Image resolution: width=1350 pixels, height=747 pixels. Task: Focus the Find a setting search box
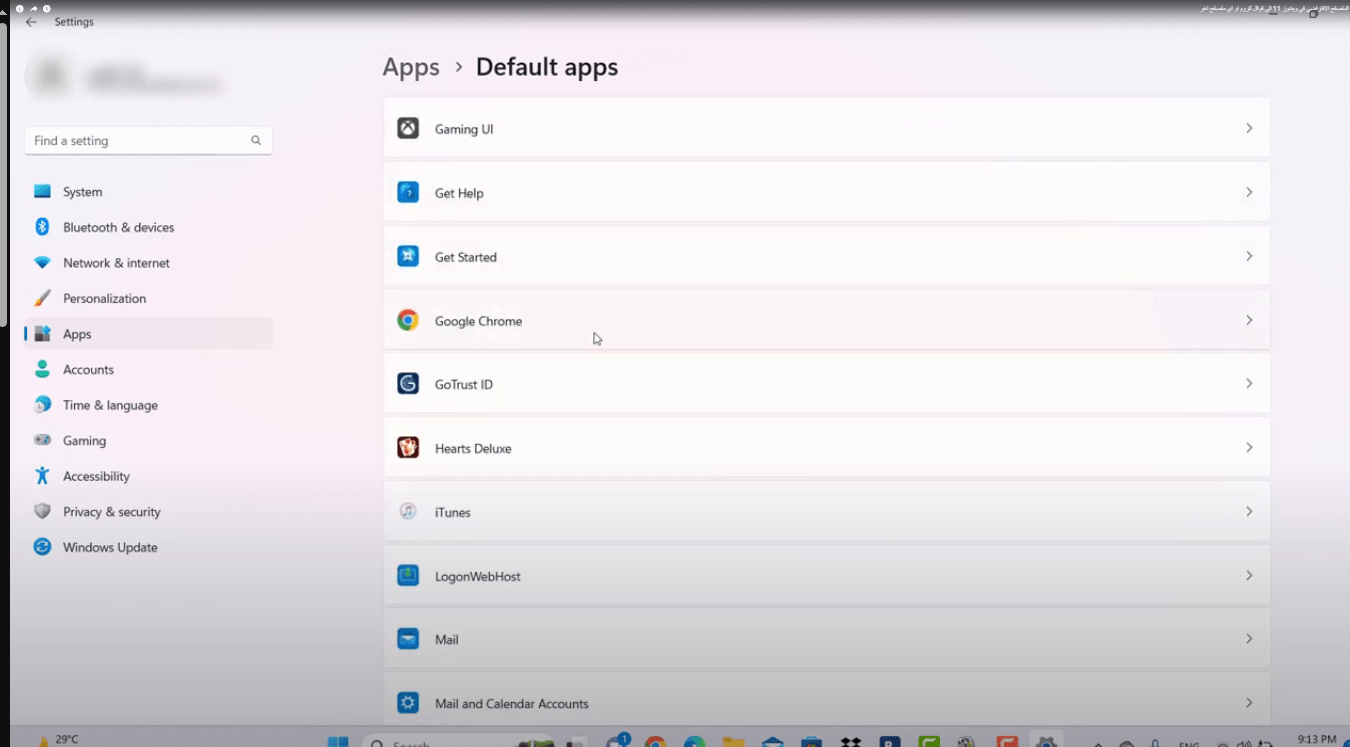pos(148,141)
